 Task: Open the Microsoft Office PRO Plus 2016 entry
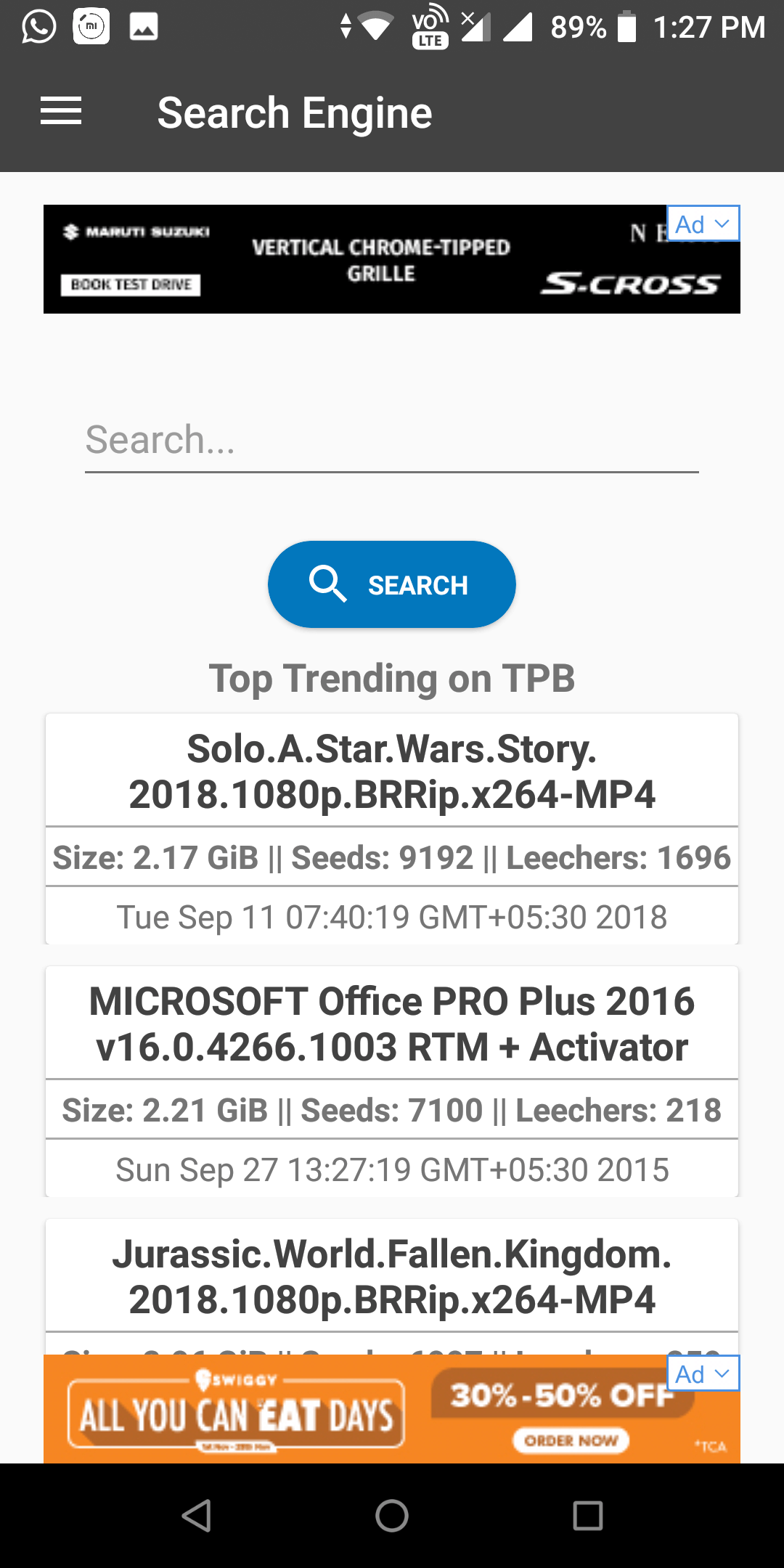tap(392, 1024)
